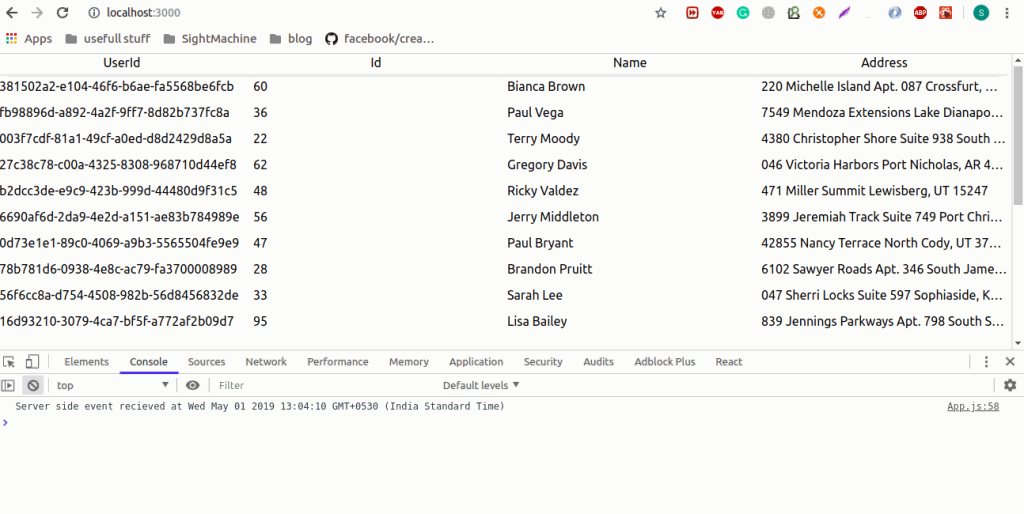Select the Bianca Brown name cell
Screen dimensions: 1024x514
pos(546,86)
